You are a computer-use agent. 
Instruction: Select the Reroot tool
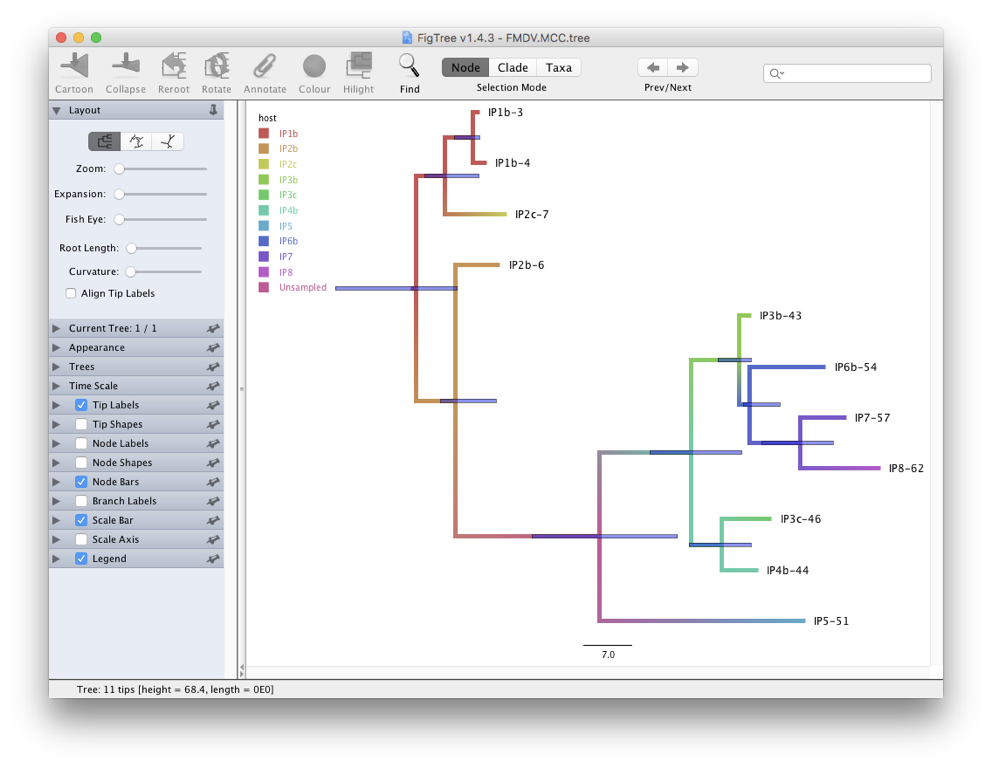[x=173, y=66]
